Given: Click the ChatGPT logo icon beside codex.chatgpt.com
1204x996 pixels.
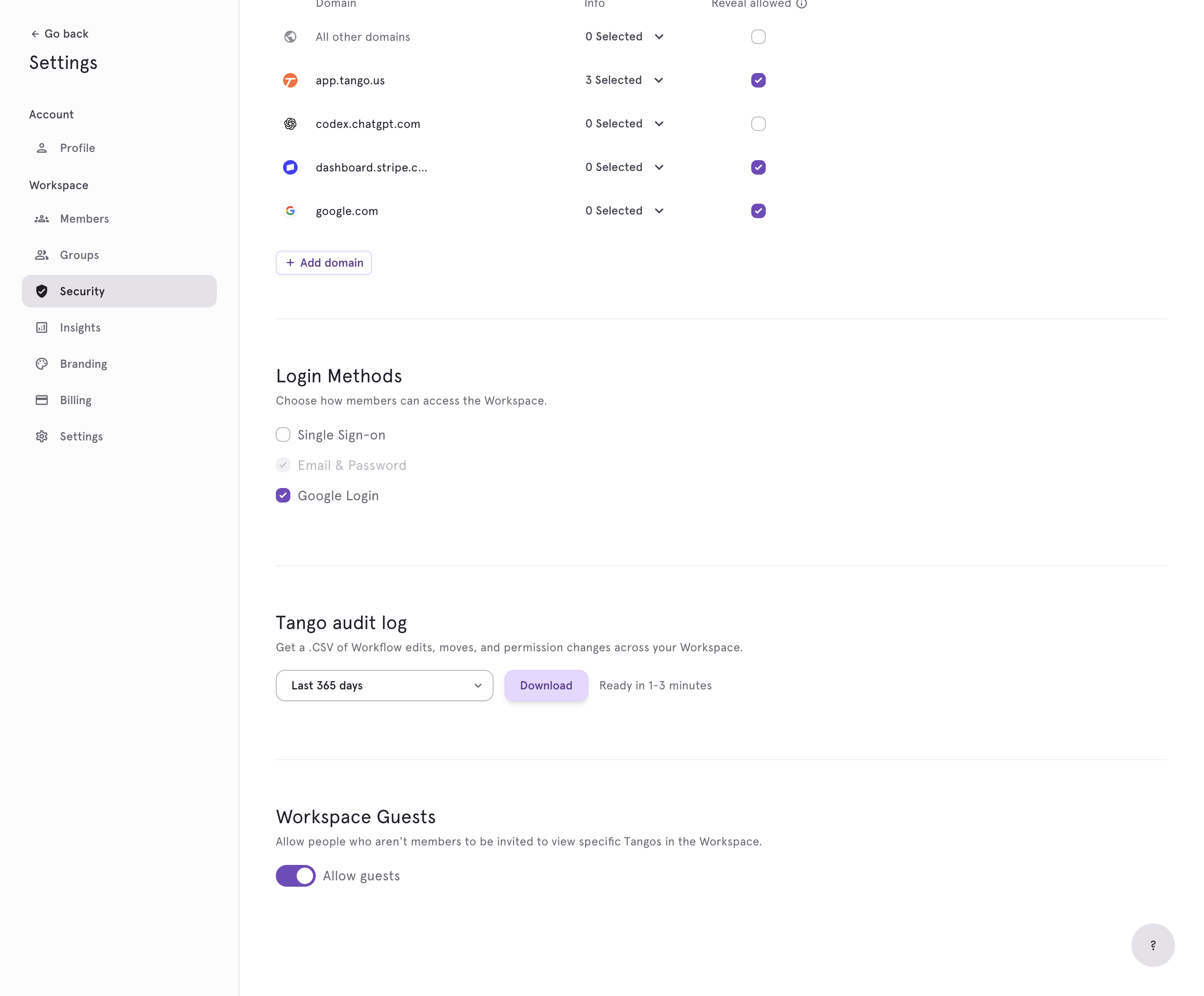Looking at the screenshot, I should click(x=291, y=124).
